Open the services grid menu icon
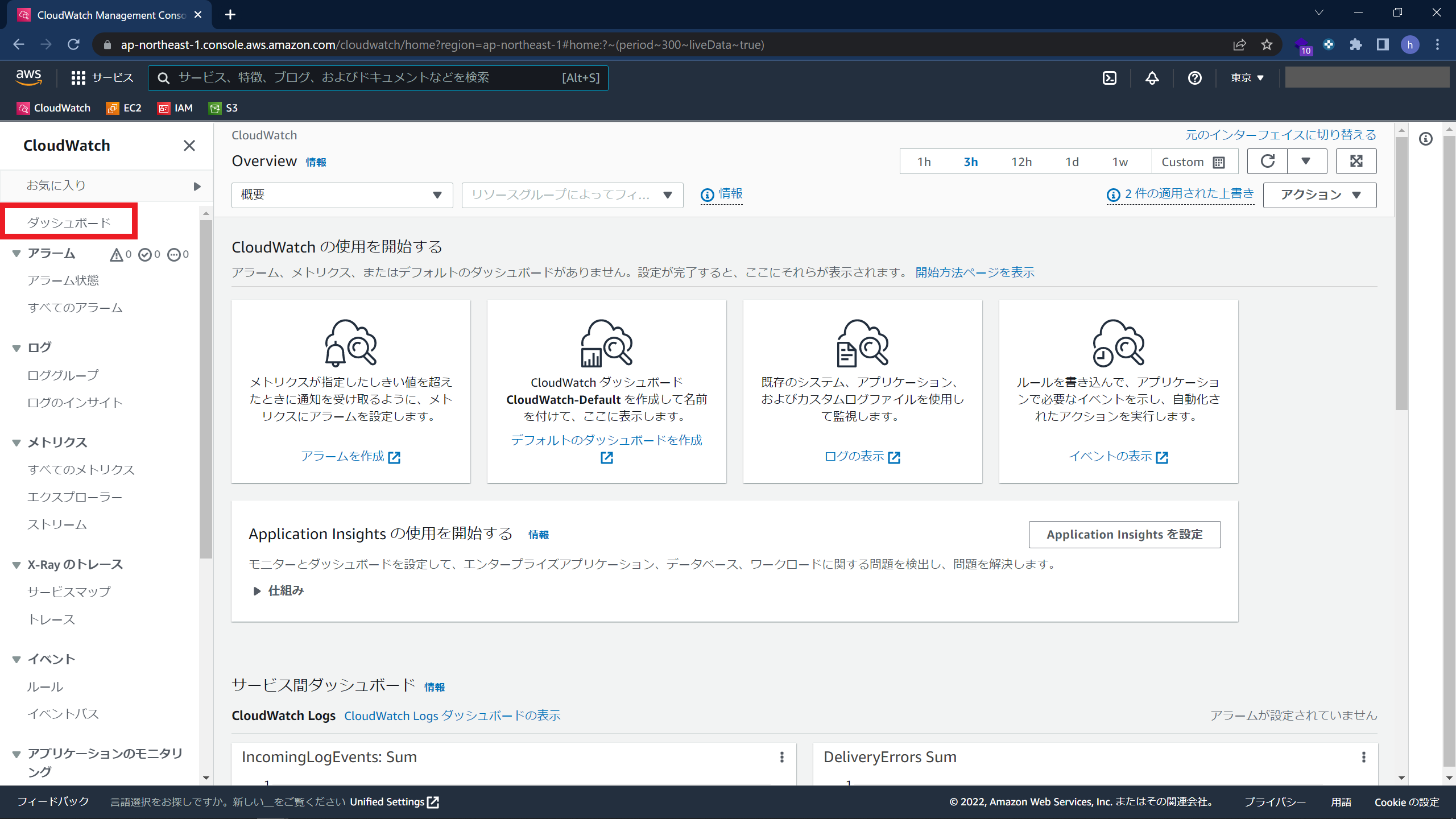1456x819 pixels. pos(78,78)
